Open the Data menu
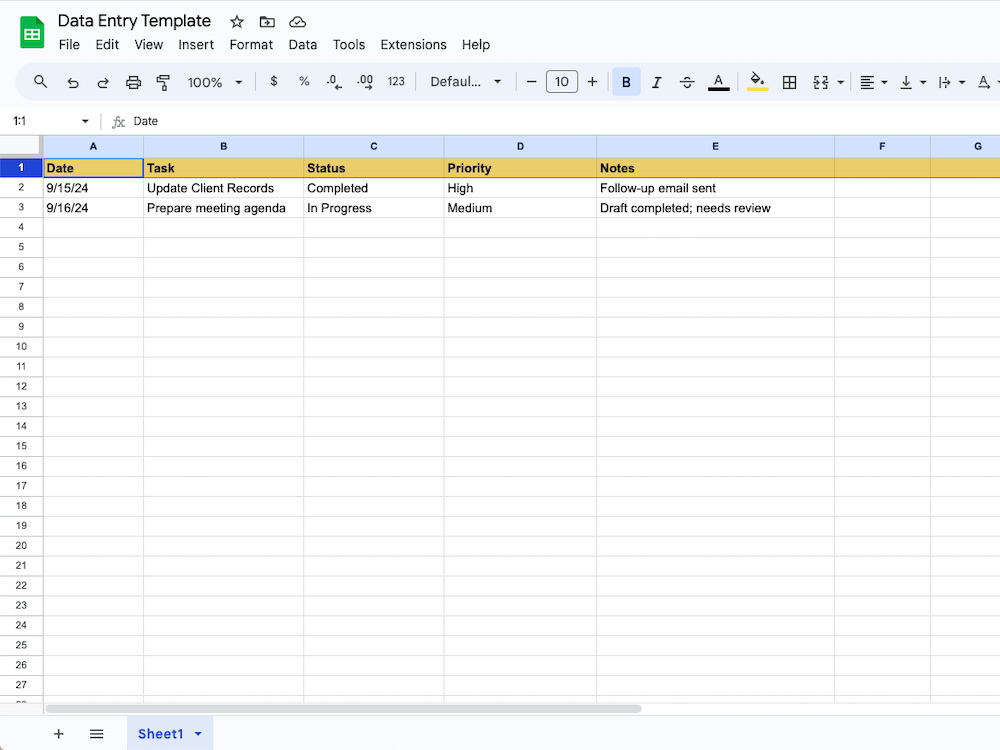Viewport: 1000px width, 750px height. [x=303, y=45]
